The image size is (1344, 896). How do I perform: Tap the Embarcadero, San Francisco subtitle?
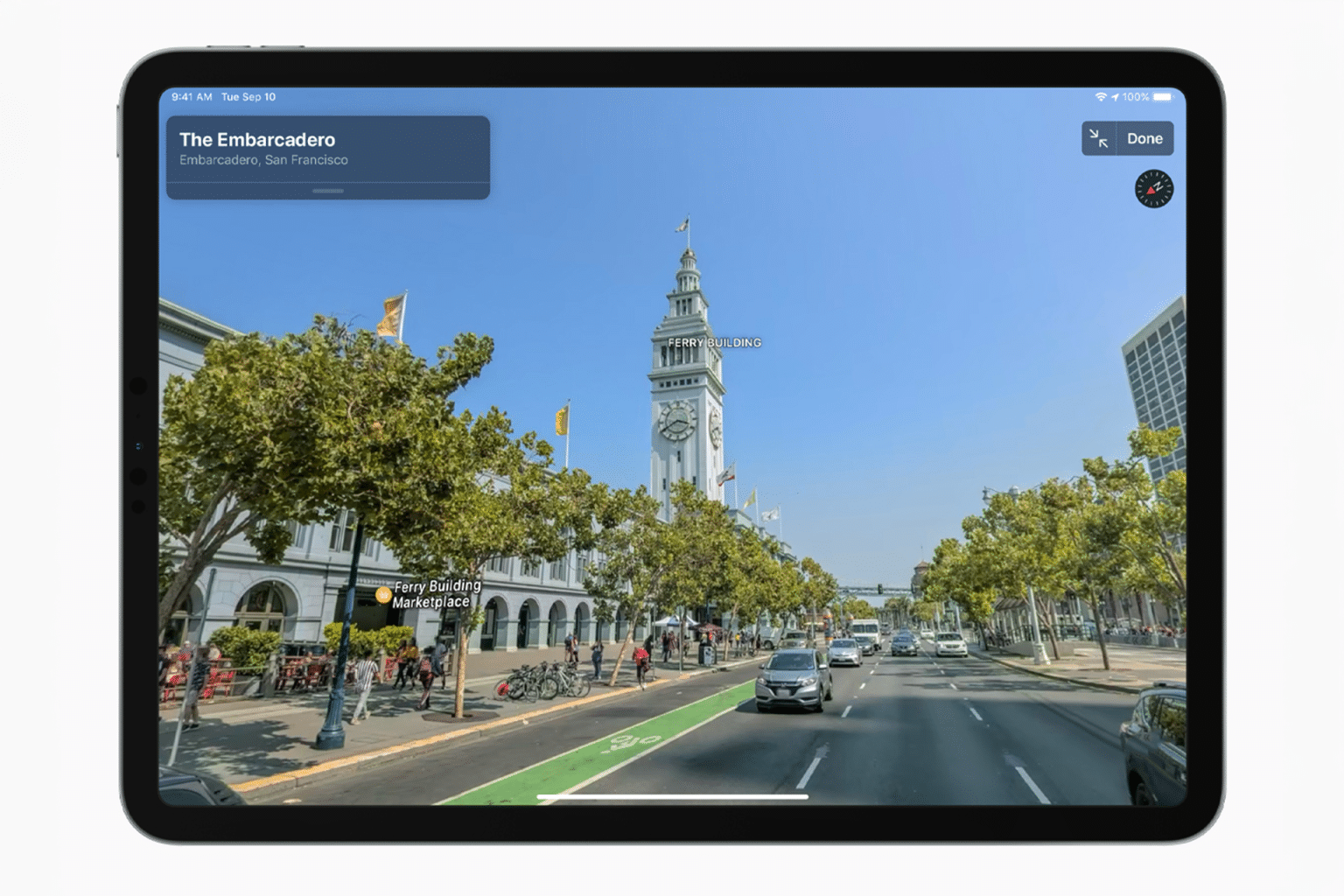click(263, 159)
